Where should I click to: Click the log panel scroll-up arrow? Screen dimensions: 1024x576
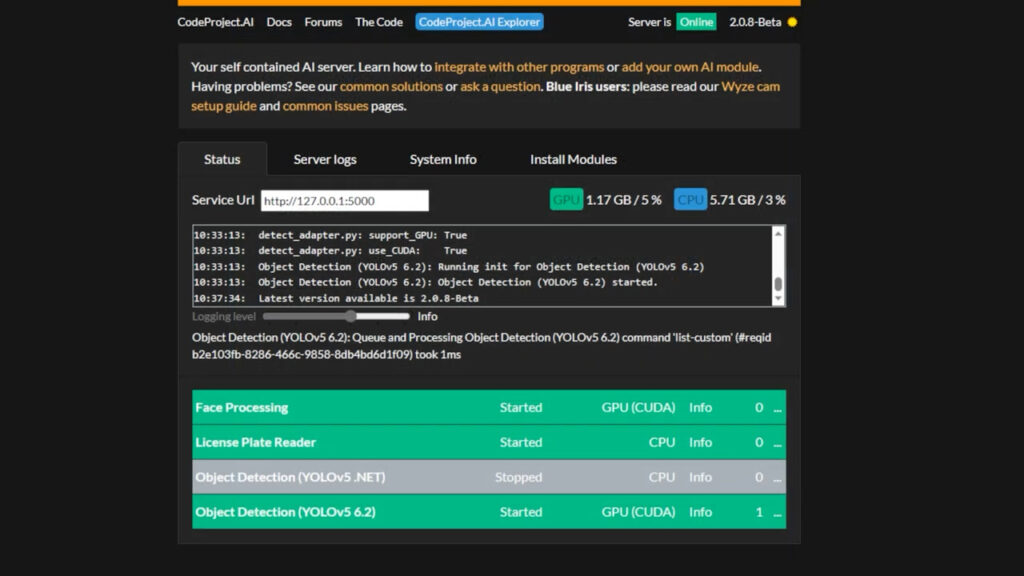(x=778, y=234)
